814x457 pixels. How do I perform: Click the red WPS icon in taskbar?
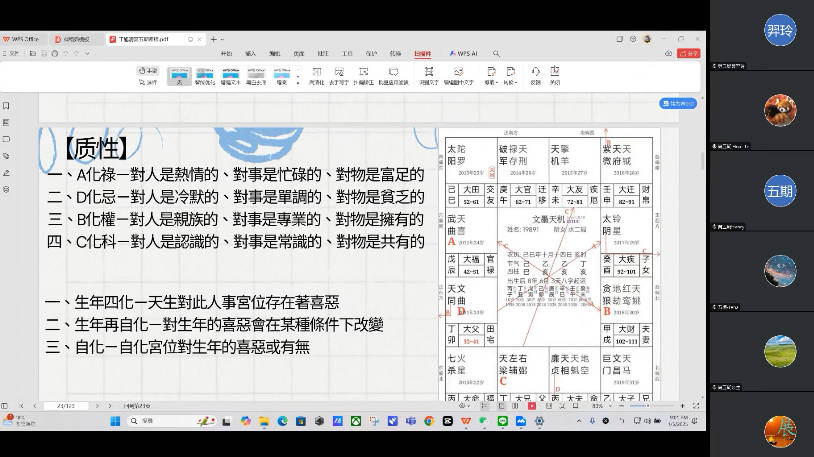tap(466, 421)
